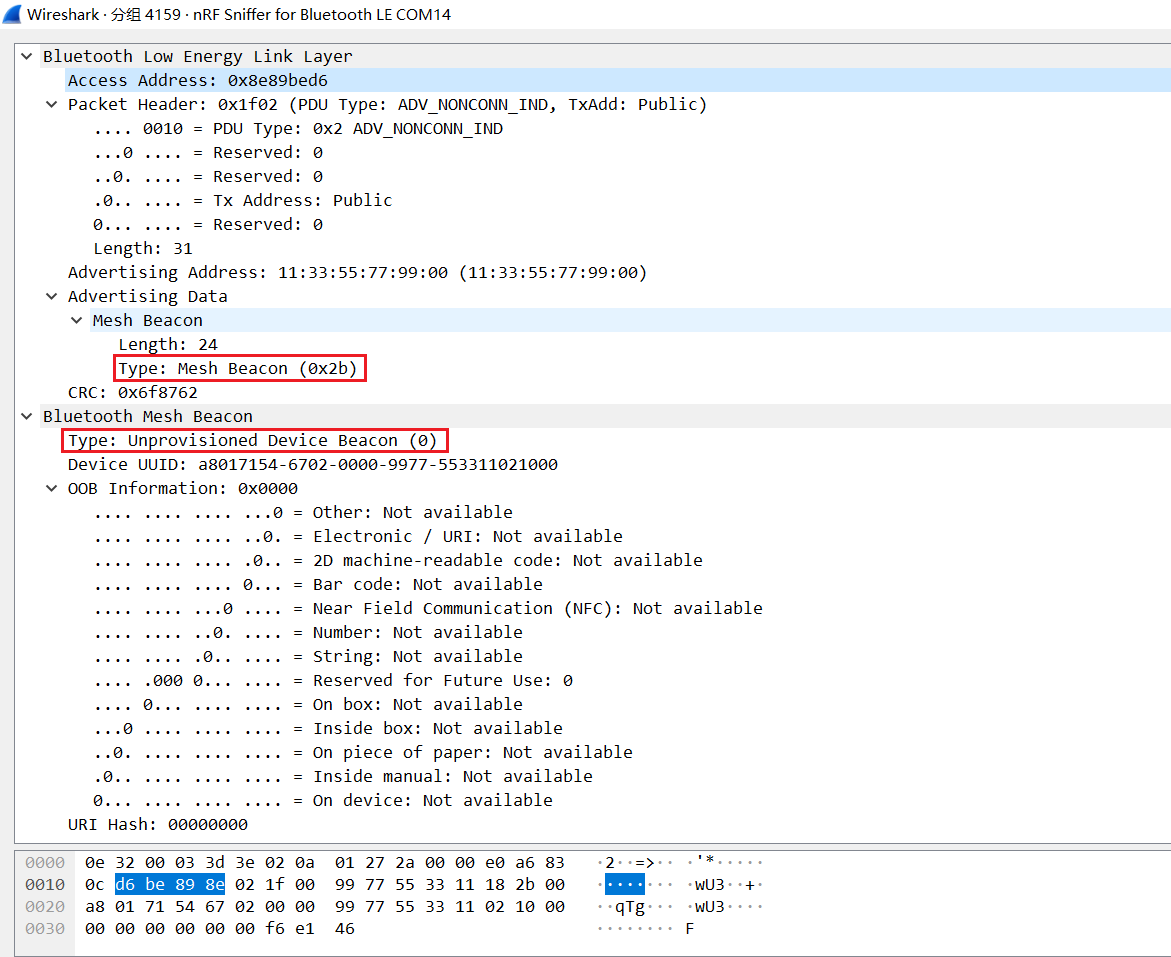Select the Access Address row
The height and width of the screenshot is (957, 1171).
pos(197,81)
